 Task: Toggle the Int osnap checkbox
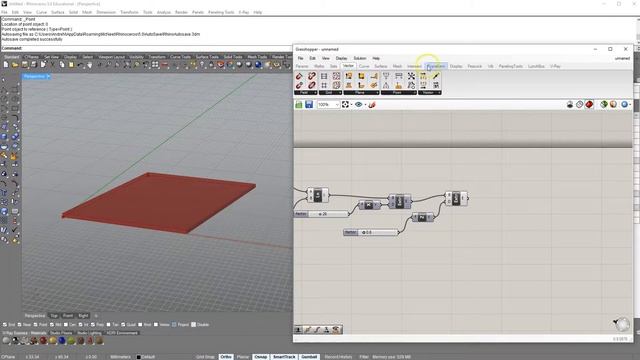point(80,324)
